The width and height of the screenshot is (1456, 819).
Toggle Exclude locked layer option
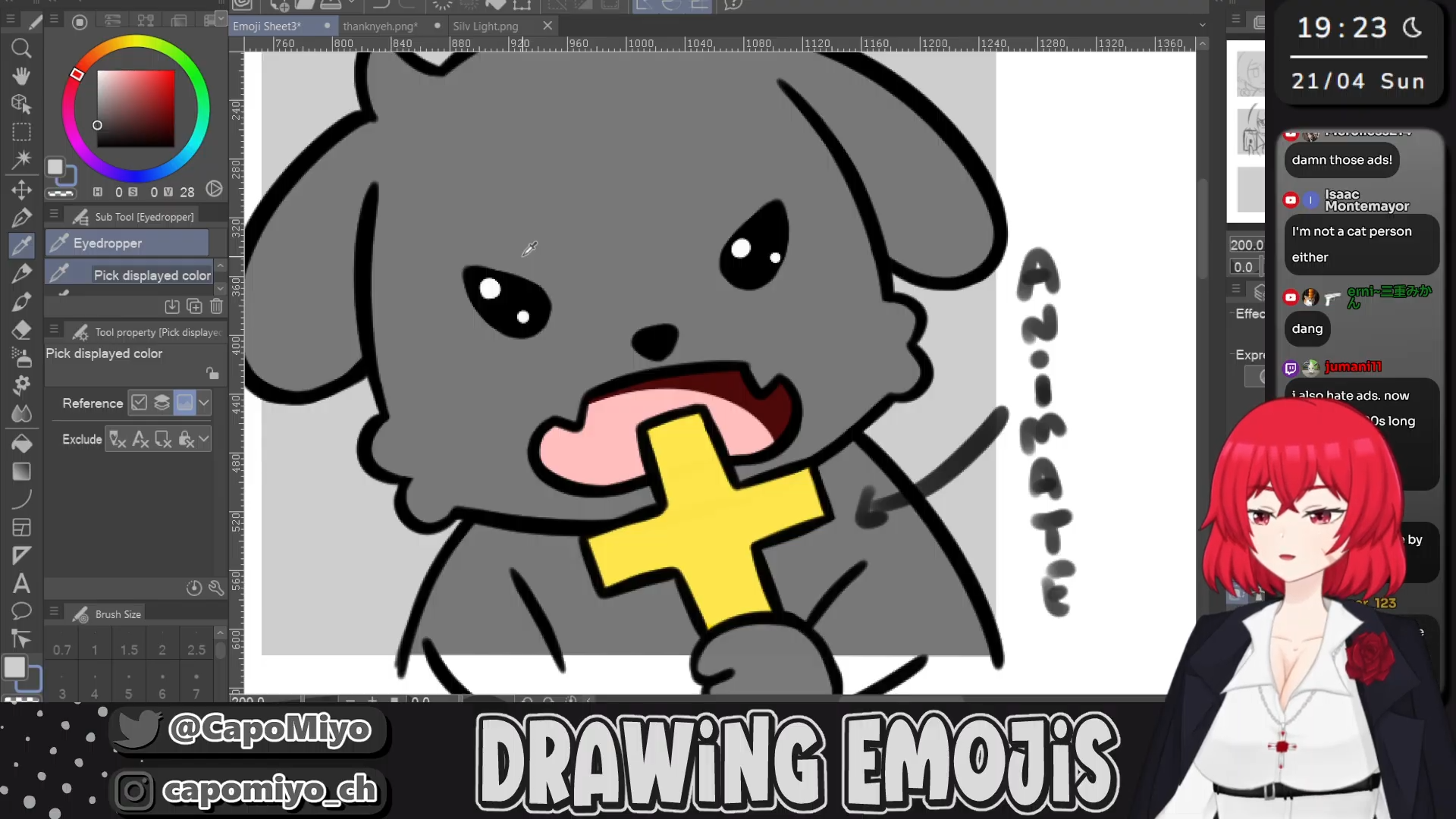pos(186,439)
